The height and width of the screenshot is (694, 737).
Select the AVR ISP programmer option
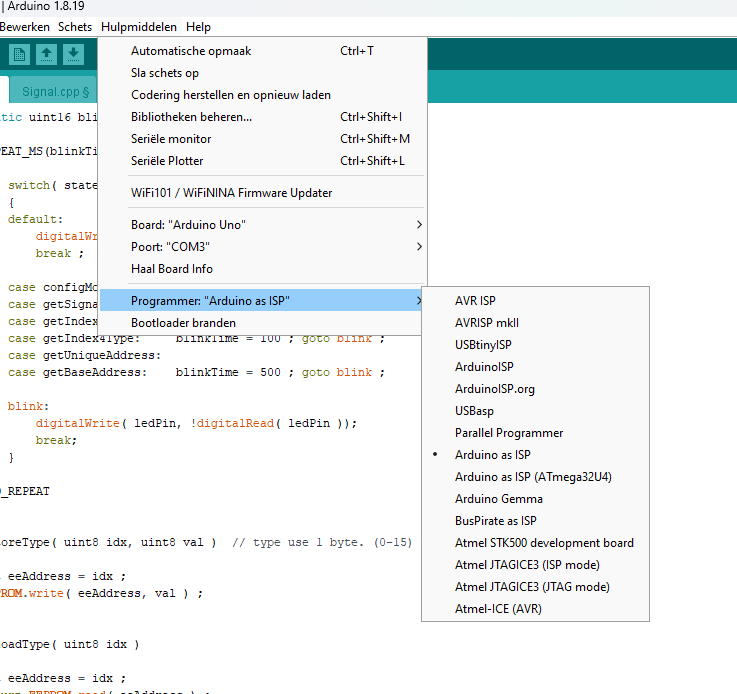pyautogui.click(x=475, y=301)
